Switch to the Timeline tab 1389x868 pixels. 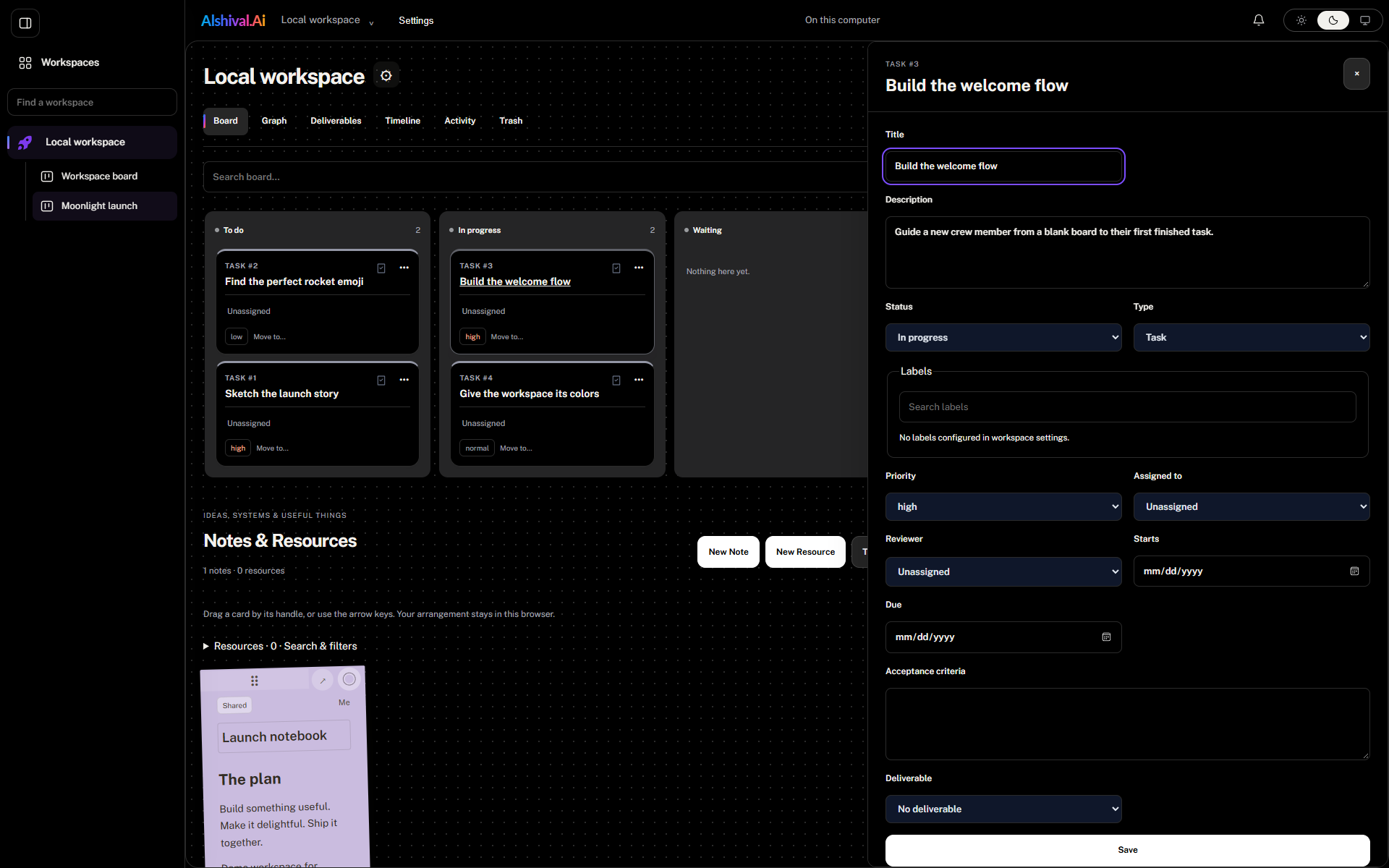(403, 121)
